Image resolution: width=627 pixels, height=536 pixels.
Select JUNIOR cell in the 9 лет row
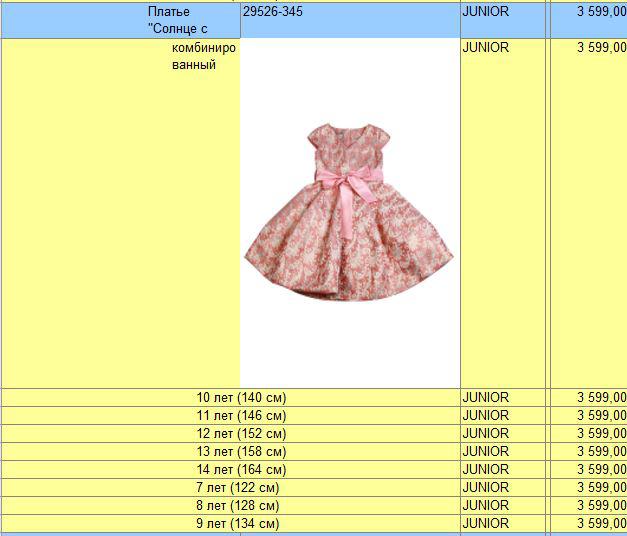pyautogui.click(x=502, y=524)
